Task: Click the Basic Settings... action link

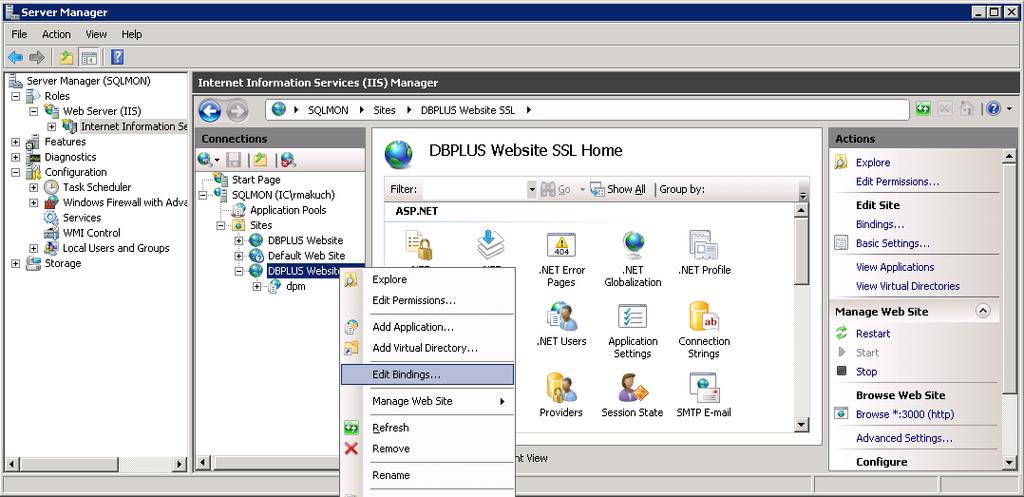Action: (893, 243)
